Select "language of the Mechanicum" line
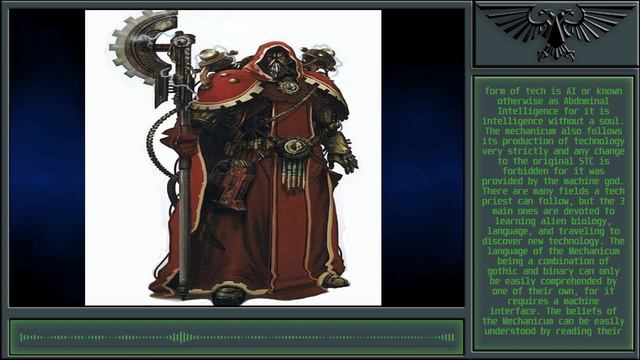640x360 pixels. click(x=553, y=251)
